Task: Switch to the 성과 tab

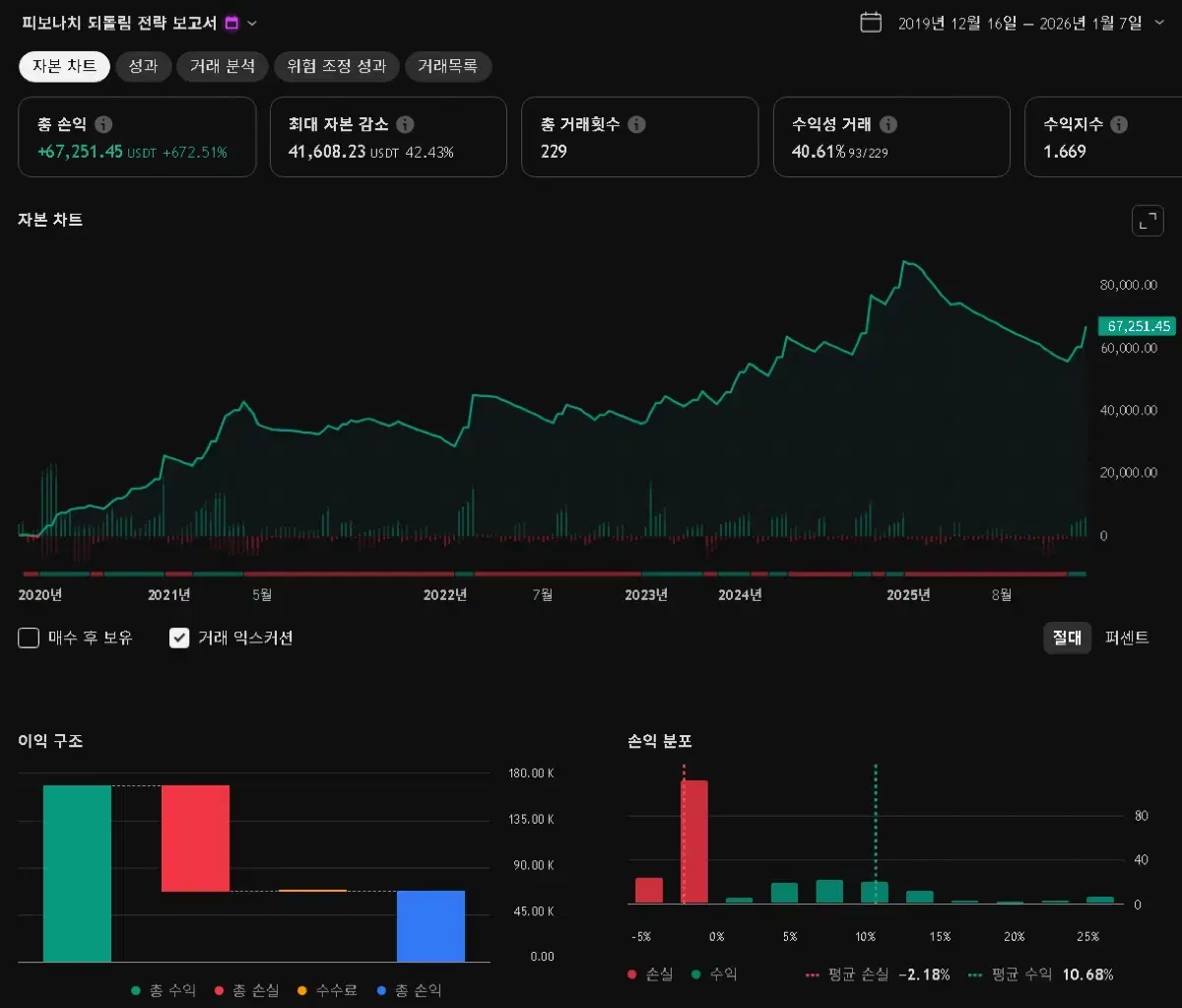Action: (x=143, y=66)
